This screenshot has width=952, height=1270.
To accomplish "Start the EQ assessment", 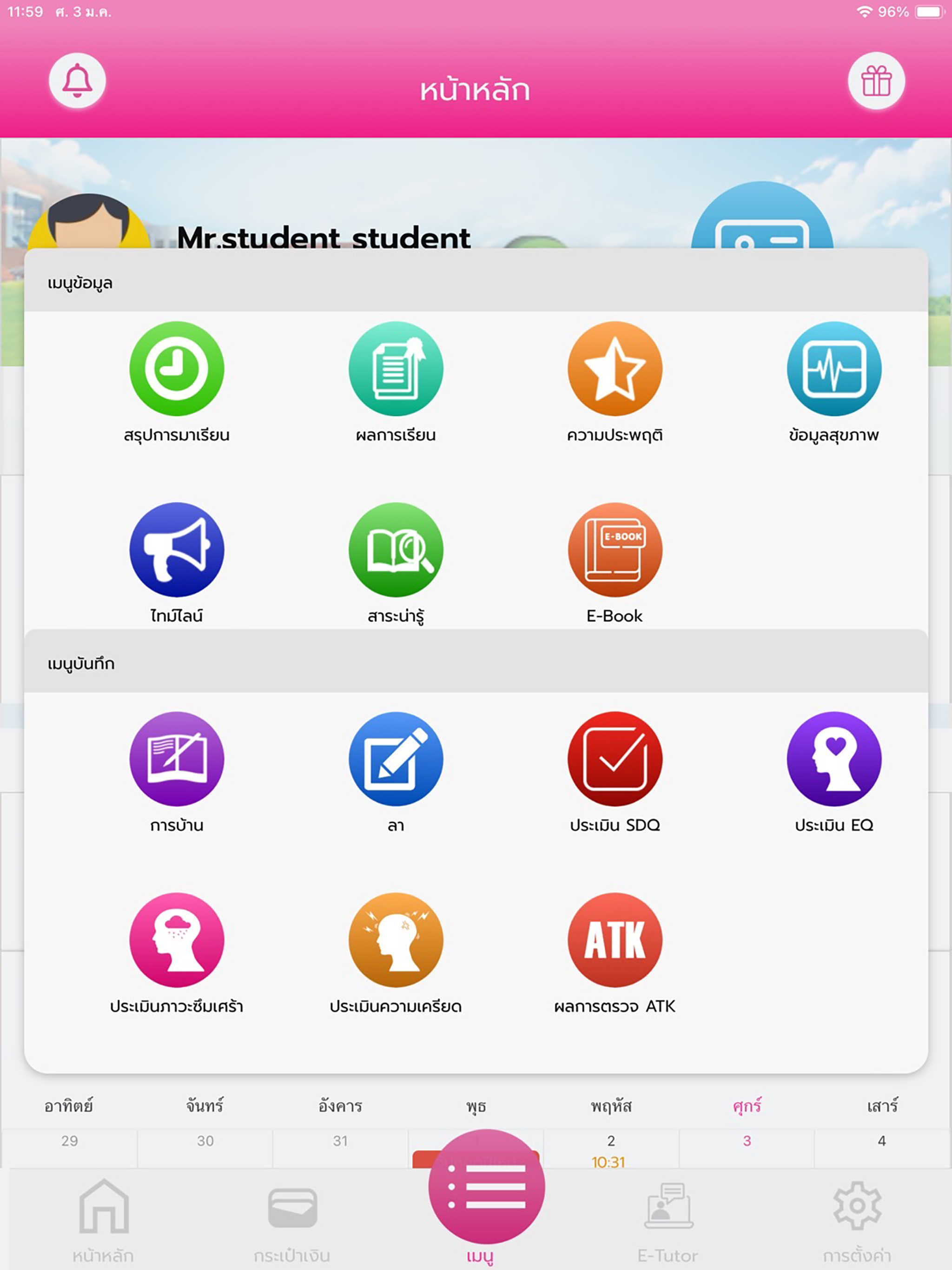I will pos(834,759).
